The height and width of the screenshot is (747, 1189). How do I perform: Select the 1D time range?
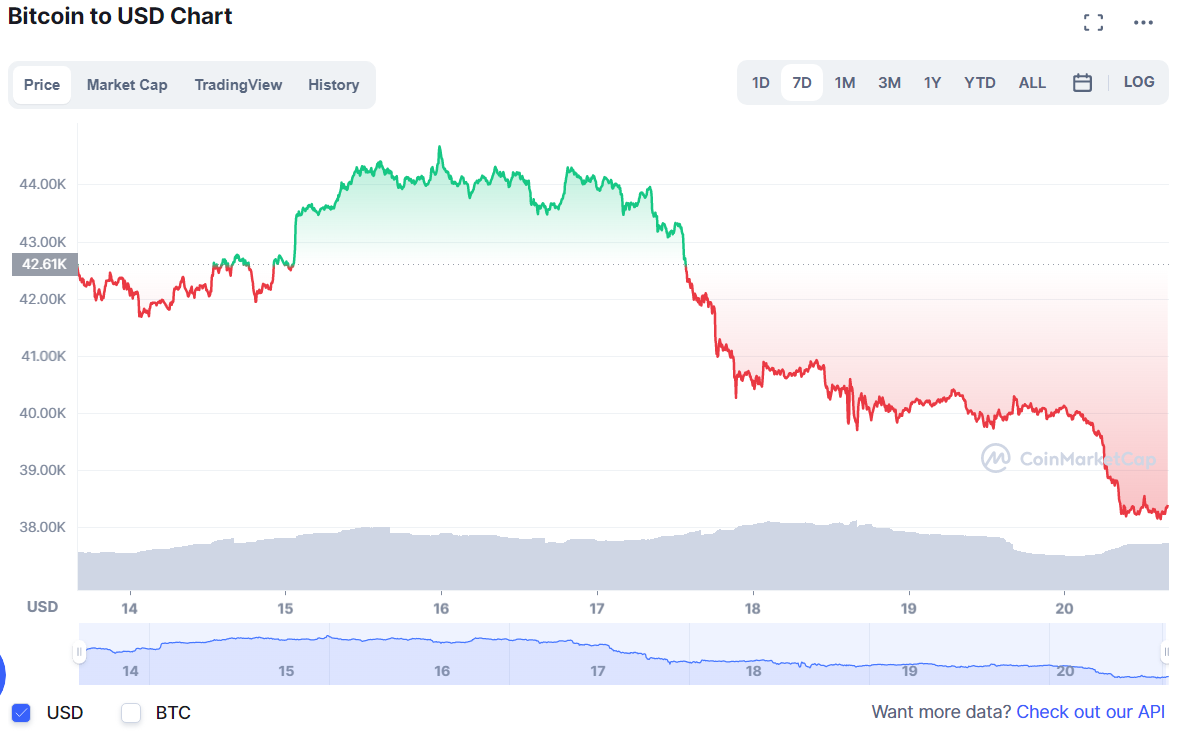click(x=761, y=82)
